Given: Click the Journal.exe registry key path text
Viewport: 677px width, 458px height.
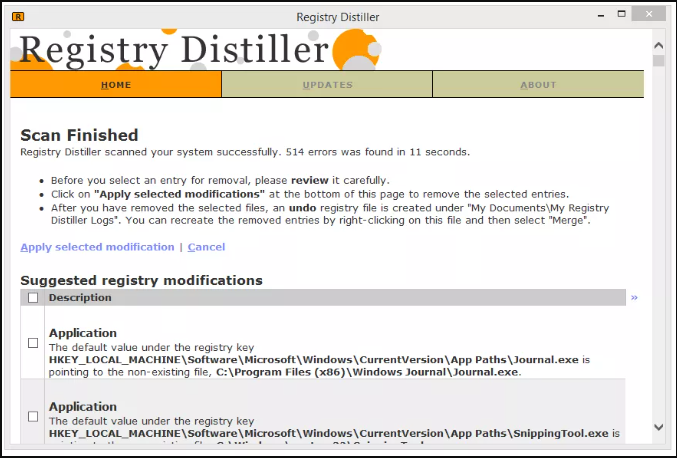Looking at the screenshot, I should [313, 360].
